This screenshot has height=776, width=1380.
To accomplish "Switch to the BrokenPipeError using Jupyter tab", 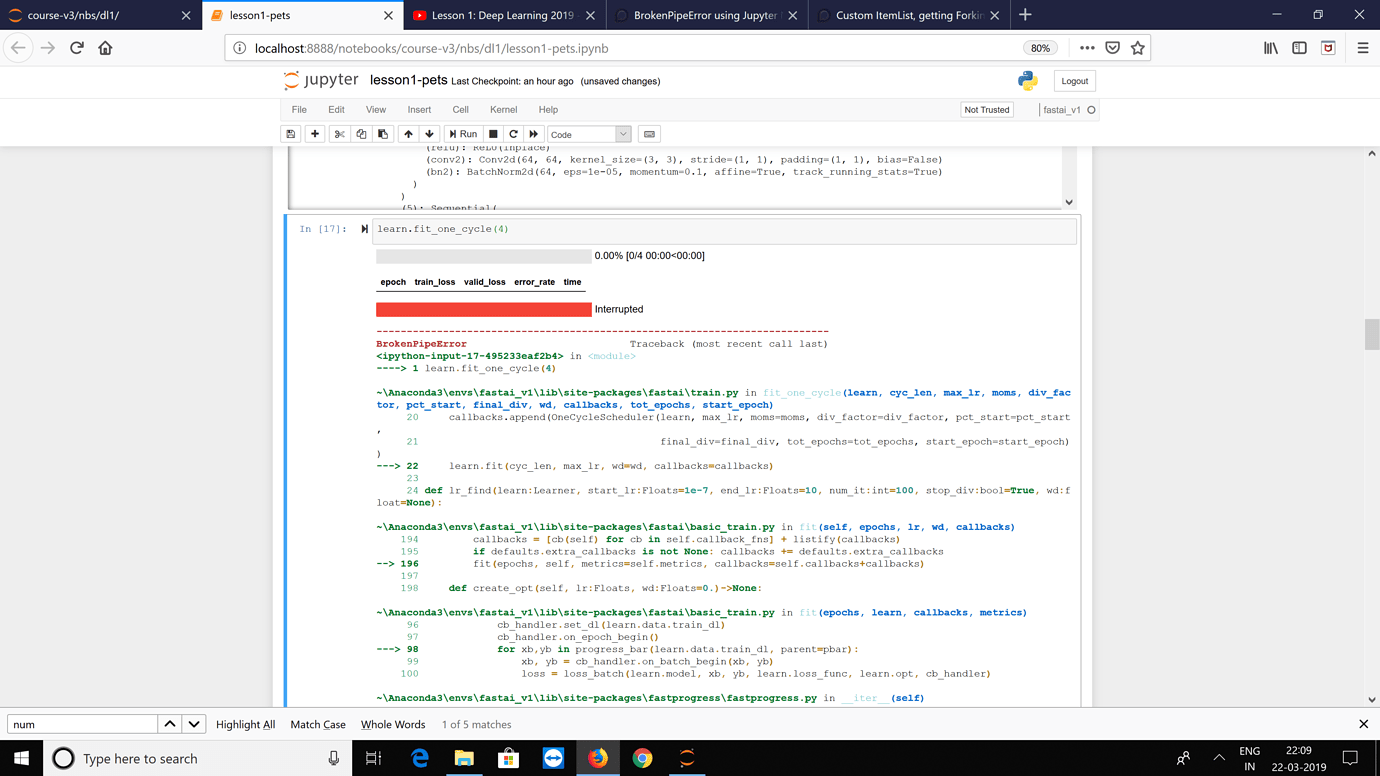I will (x=706, y=15).
